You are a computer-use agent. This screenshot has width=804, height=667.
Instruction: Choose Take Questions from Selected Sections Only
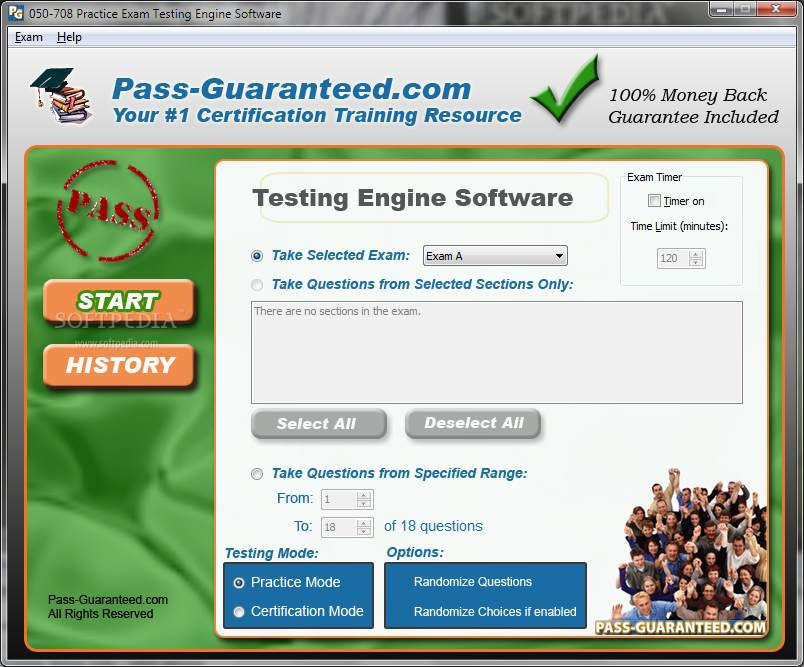click(257, 285)
